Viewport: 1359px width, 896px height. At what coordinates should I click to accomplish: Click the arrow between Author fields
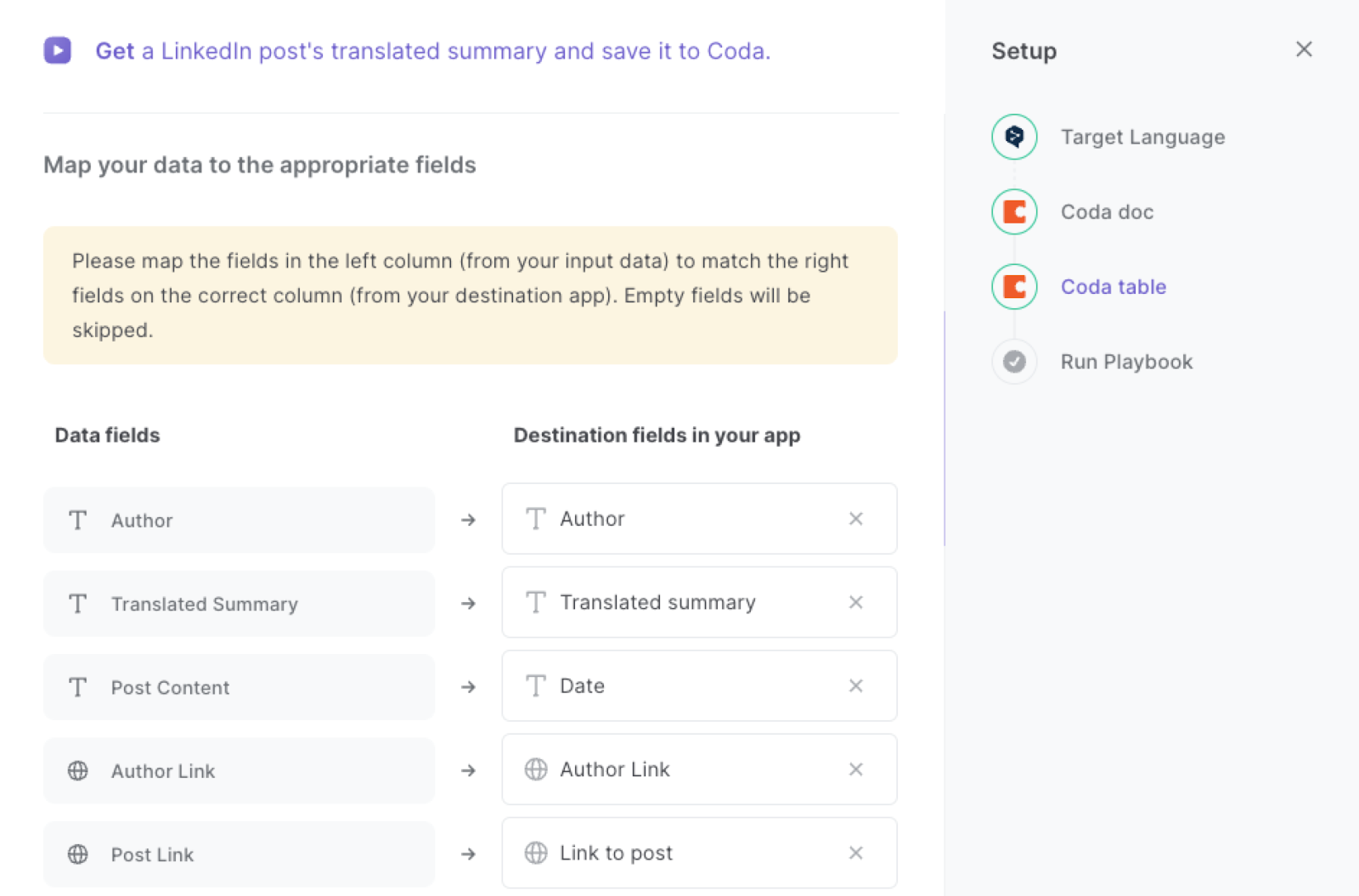click(468, 520)
